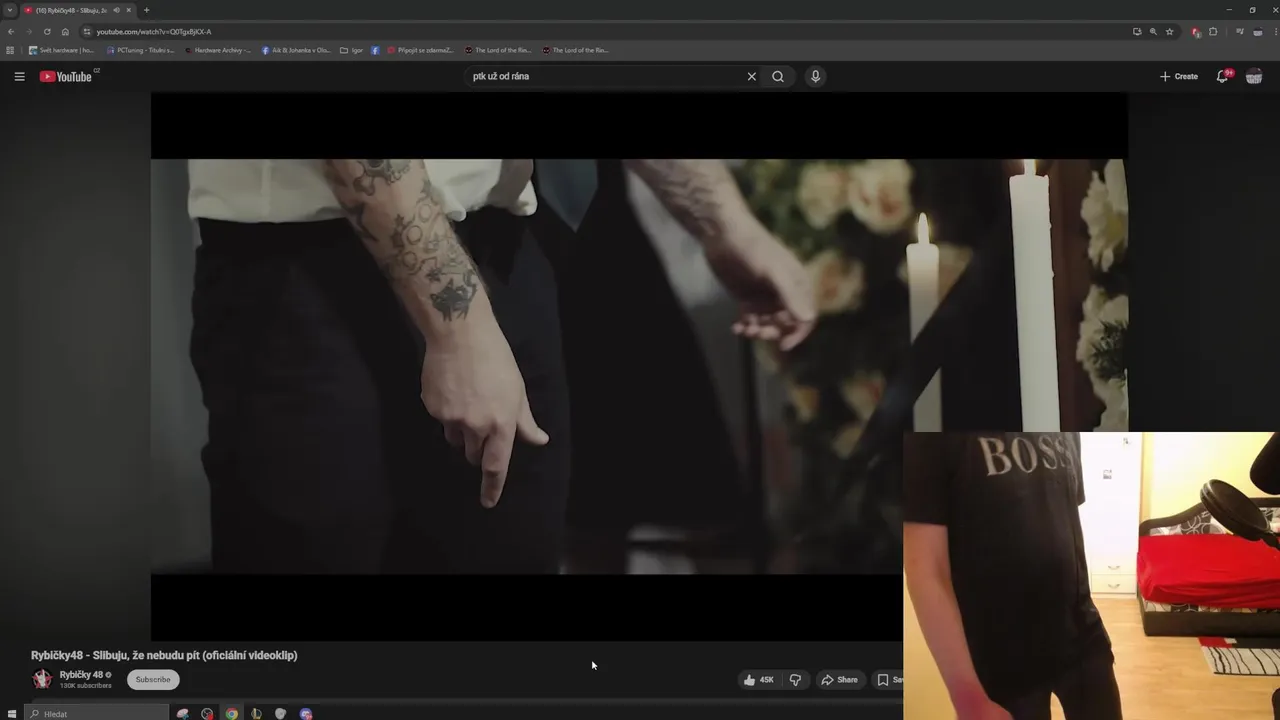Viewport: 1280px width, 720px height.
Task: Expand the 'Igor' bookmarks folder
Action: pos(351,50)
